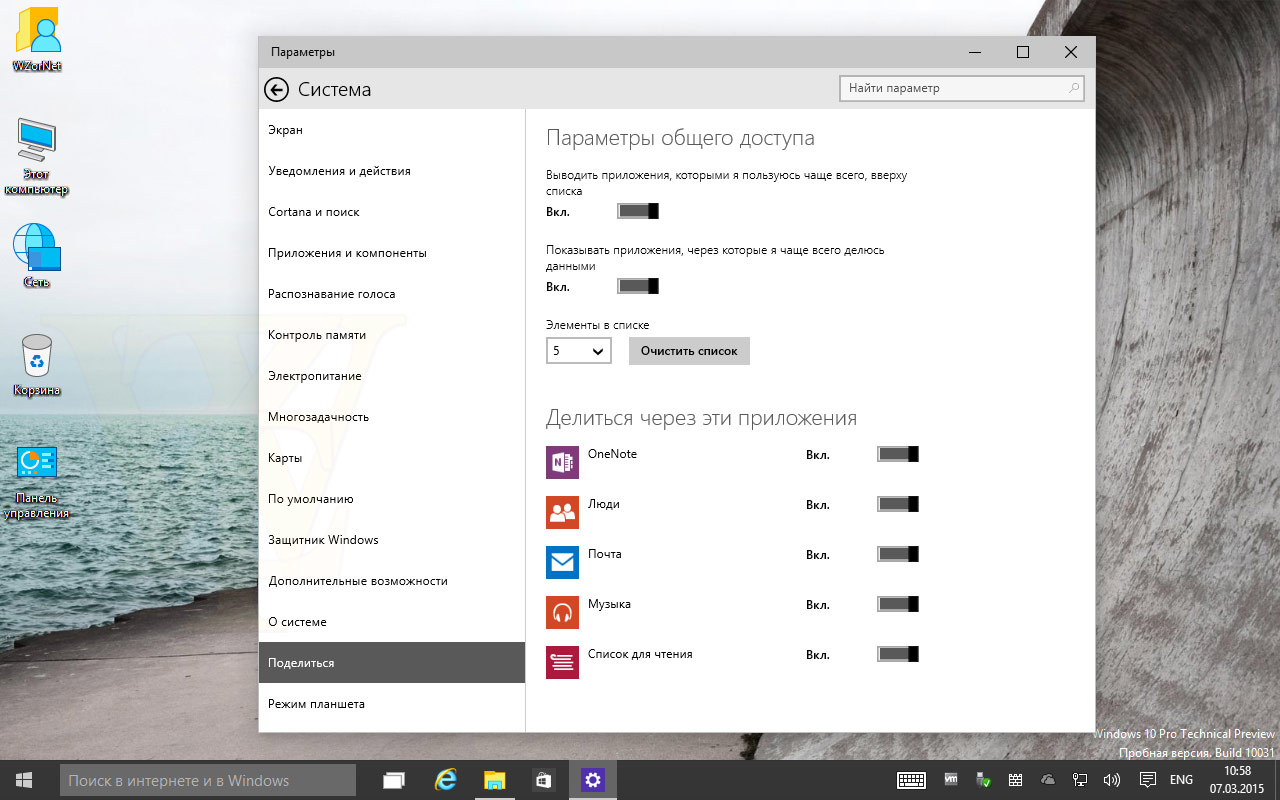Go back using the arrow next to Система

coord(276,89)
